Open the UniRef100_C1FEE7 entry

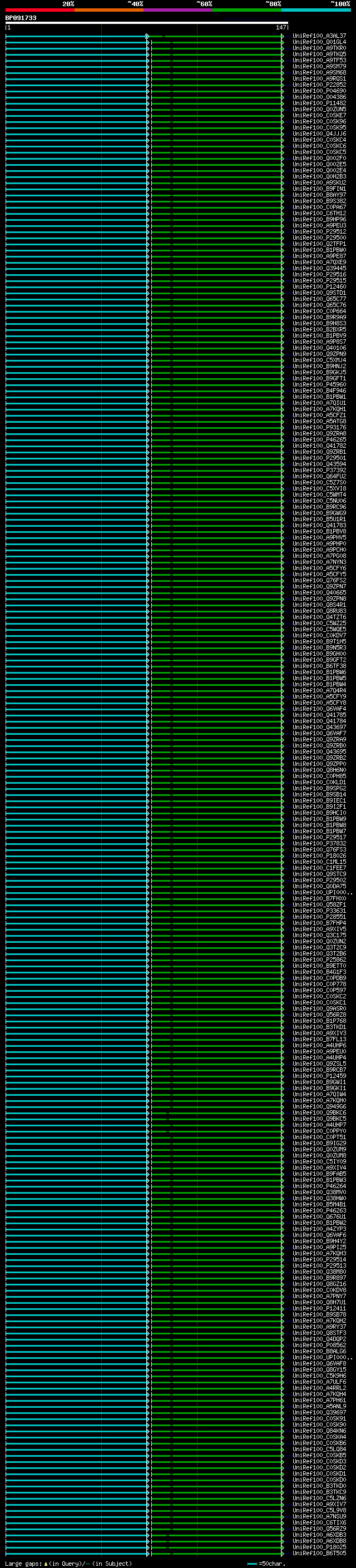[x=319, y=869]
